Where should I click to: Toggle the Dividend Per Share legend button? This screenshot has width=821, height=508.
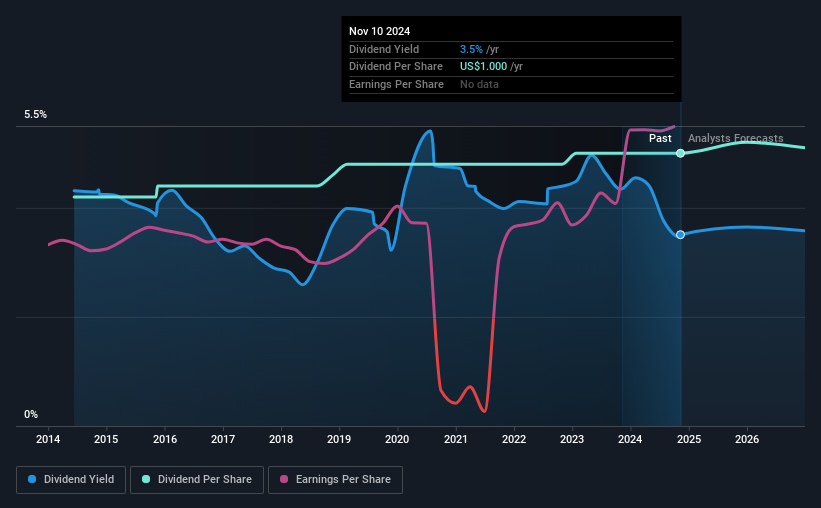point(197,480)
